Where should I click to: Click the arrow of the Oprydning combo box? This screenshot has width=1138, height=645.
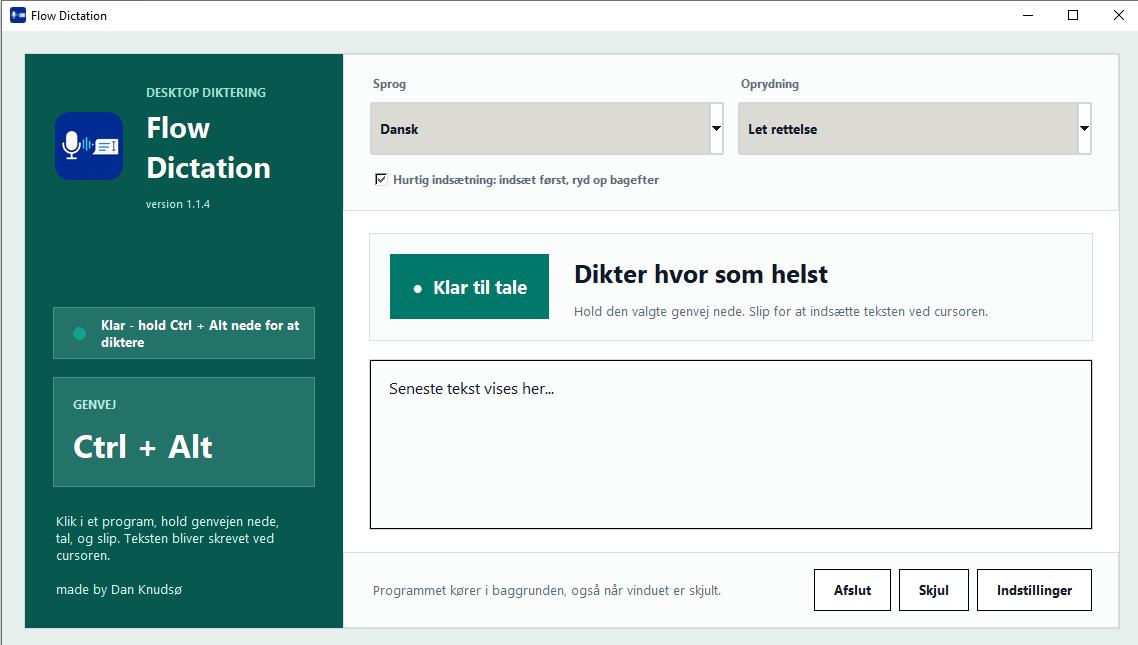pos(1084,128)
